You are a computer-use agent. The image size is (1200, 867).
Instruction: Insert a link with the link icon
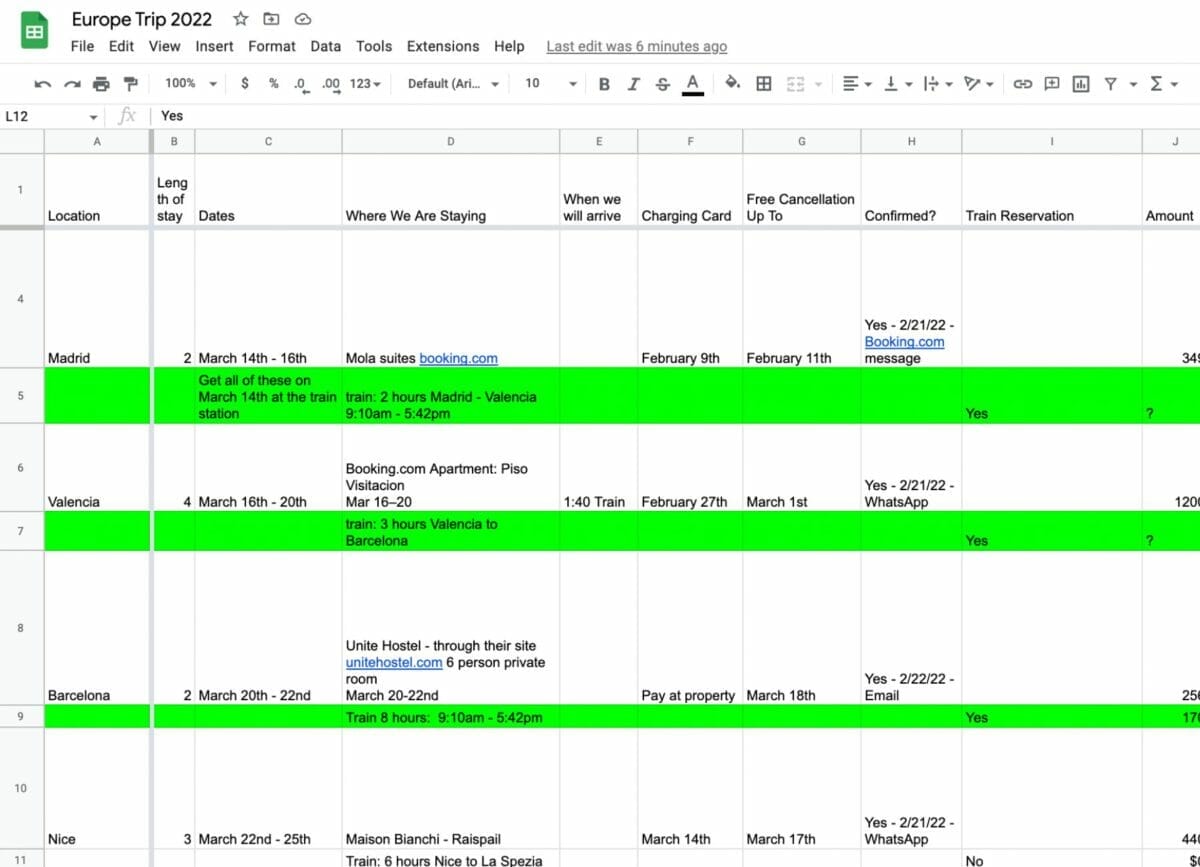1023,84
